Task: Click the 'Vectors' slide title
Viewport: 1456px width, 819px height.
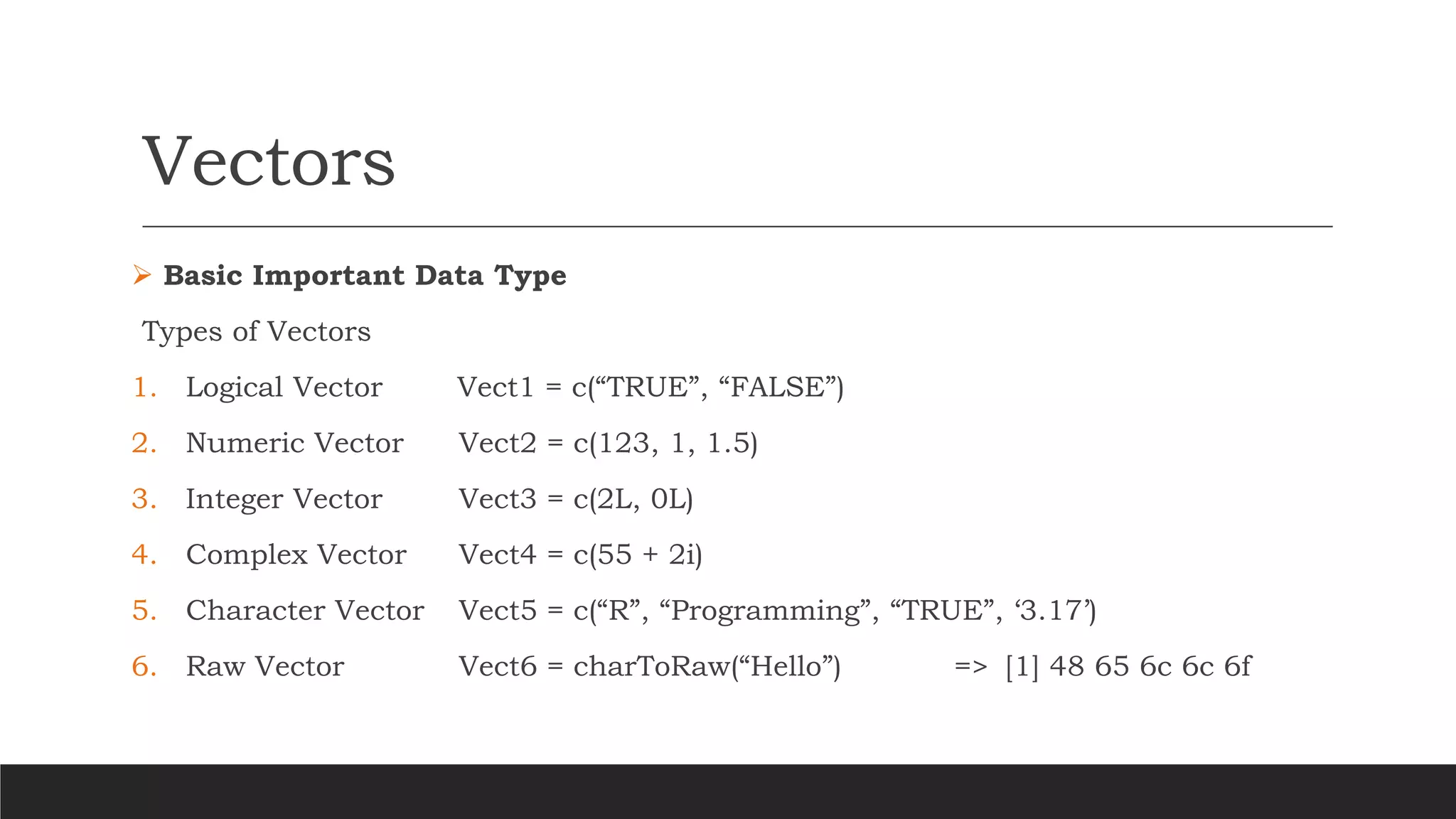Action: [269, 161]
